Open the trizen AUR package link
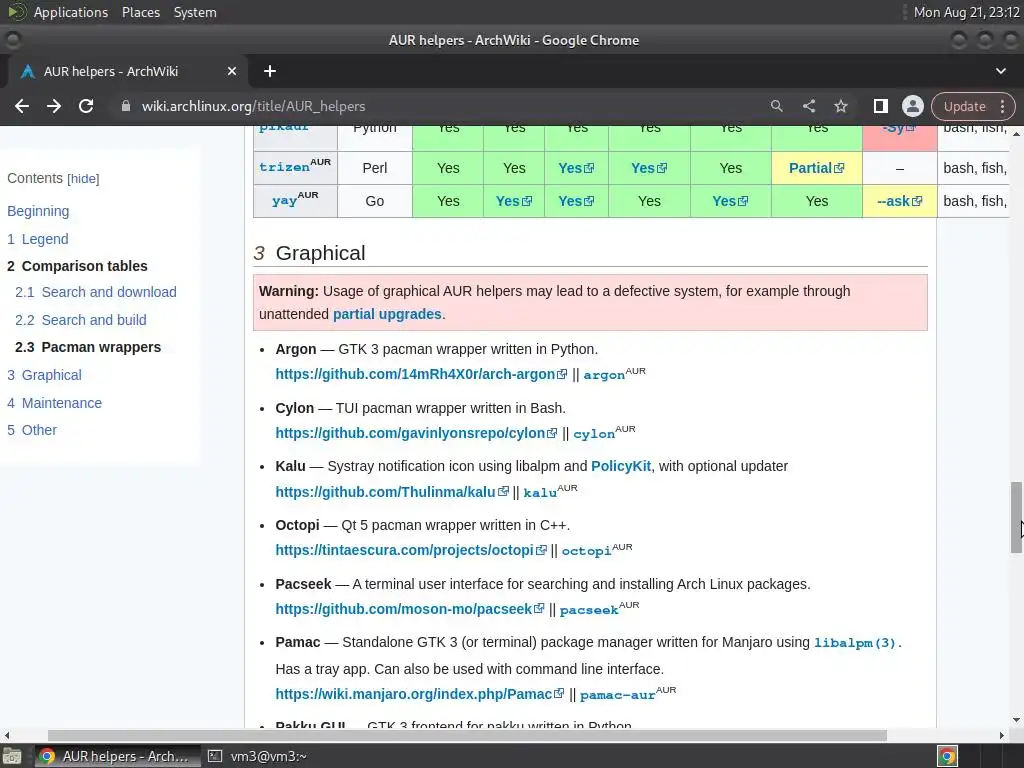This screenshot has width=1024, height=768. [x=284, y=167]
